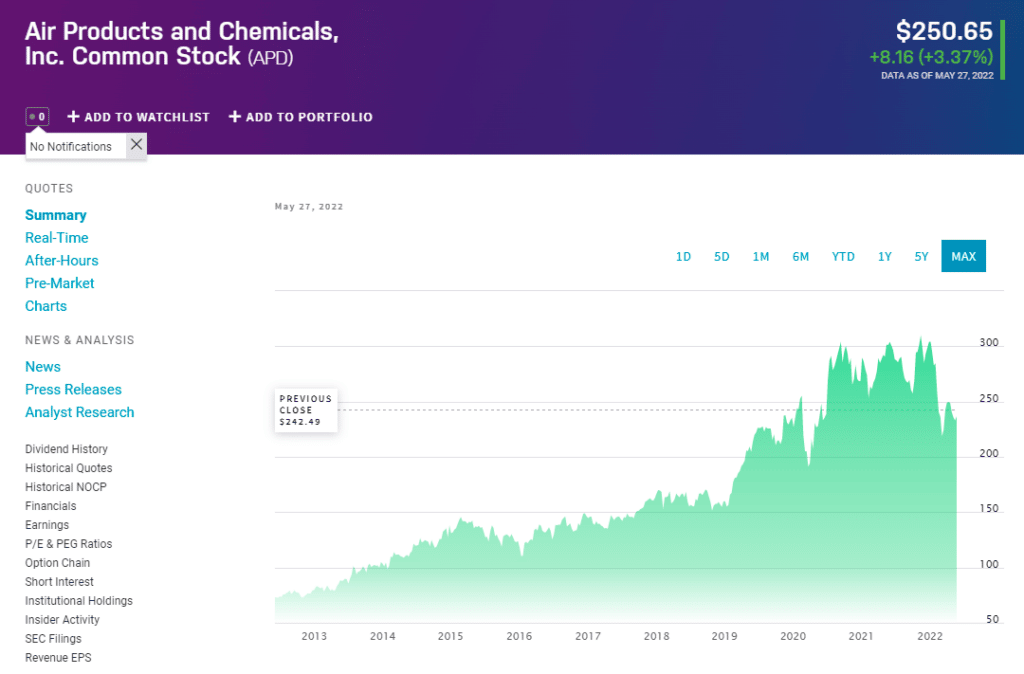View Historical Quotes
Image resolution: width=1024 pixels, height=674 pixels.
pos(69,468)
